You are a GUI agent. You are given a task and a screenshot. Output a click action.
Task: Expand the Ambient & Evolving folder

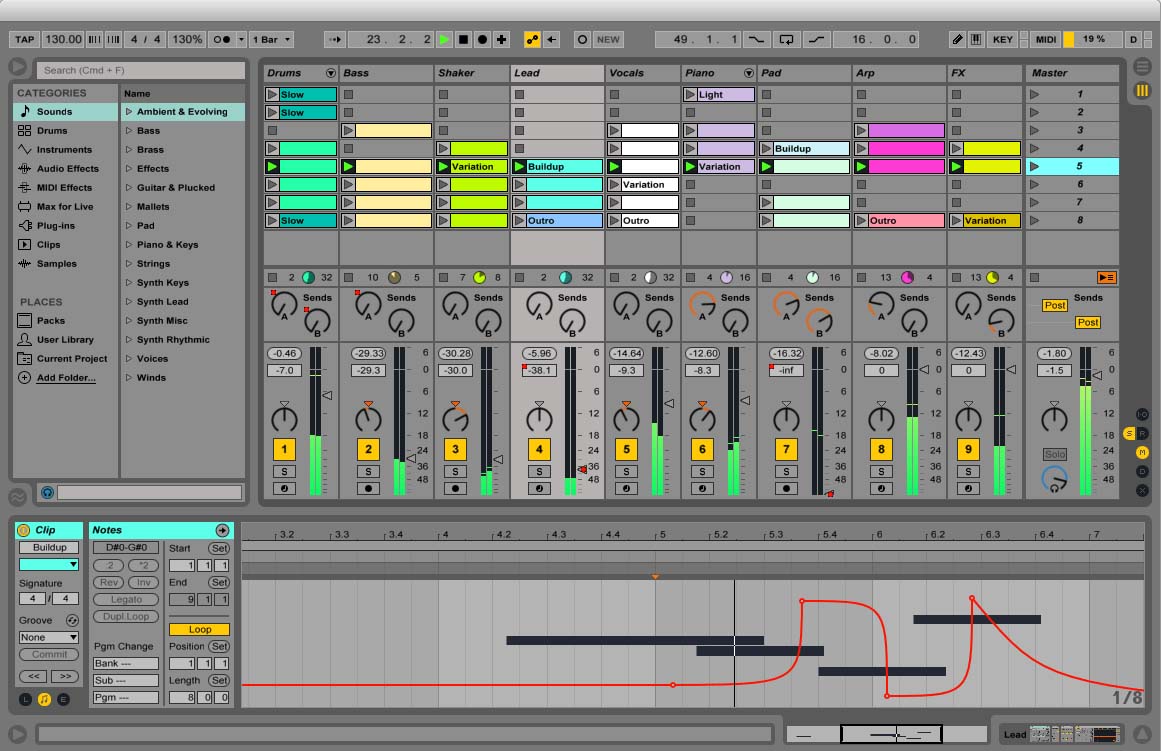pos(129,112)
